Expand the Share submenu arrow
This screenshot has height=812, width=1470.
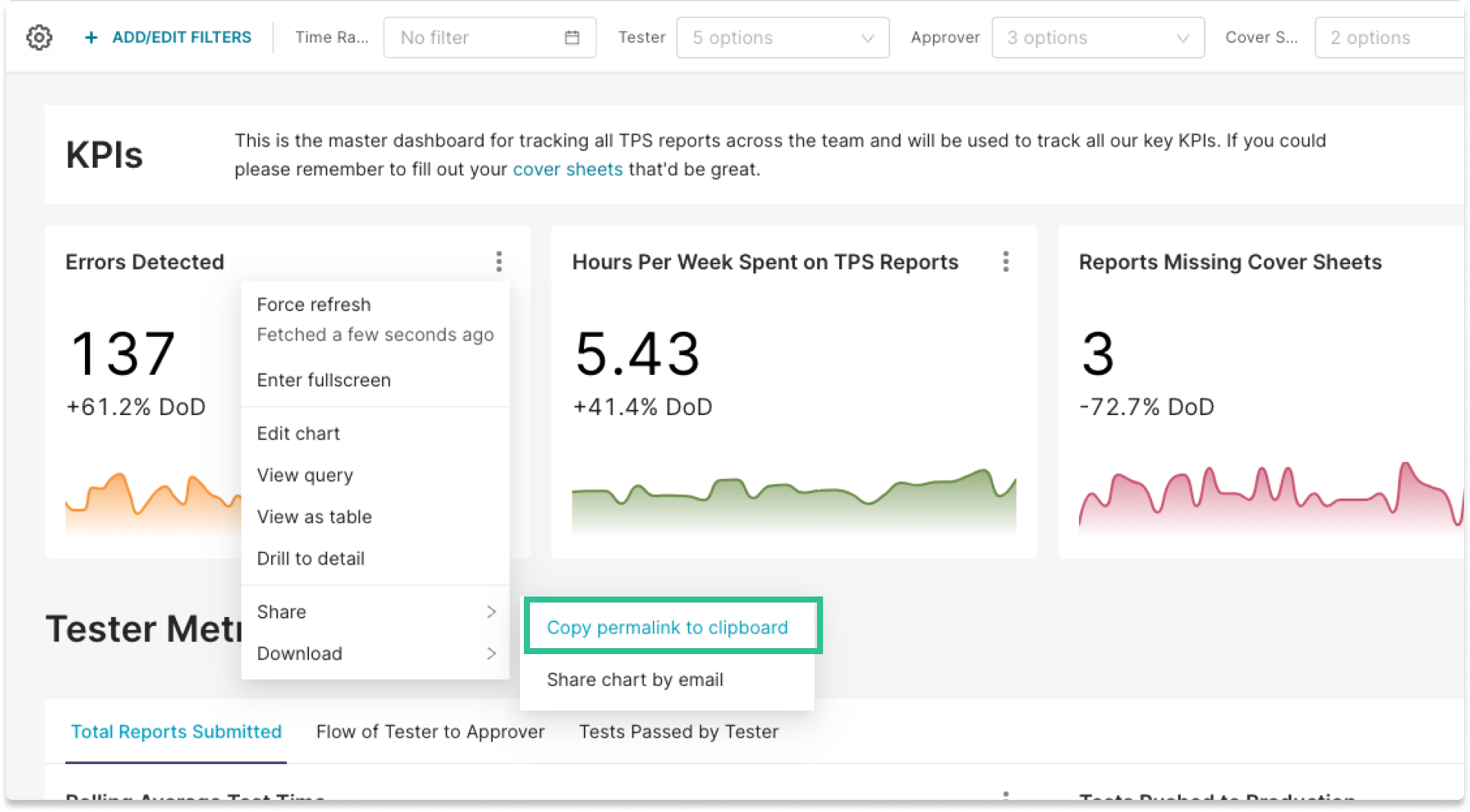pos(491,612)
